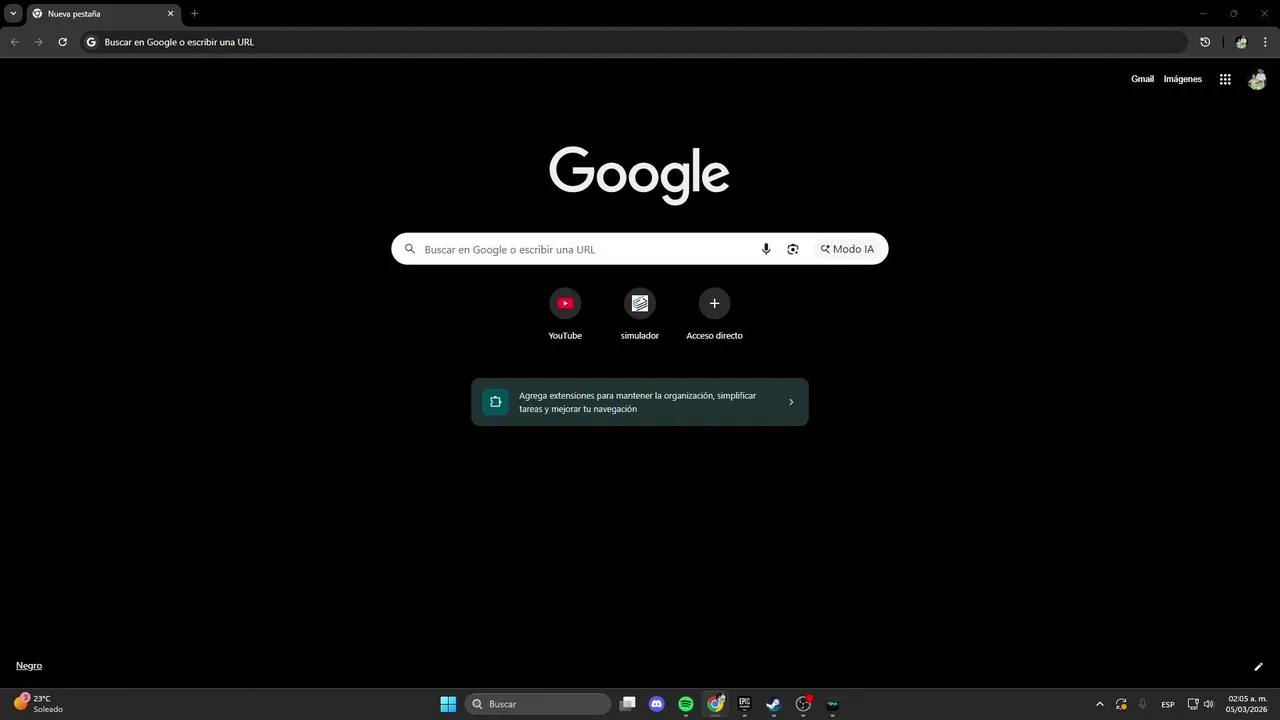Open Spotify from the taskbar
The image size is (1280, 720).
click(686, 704)
